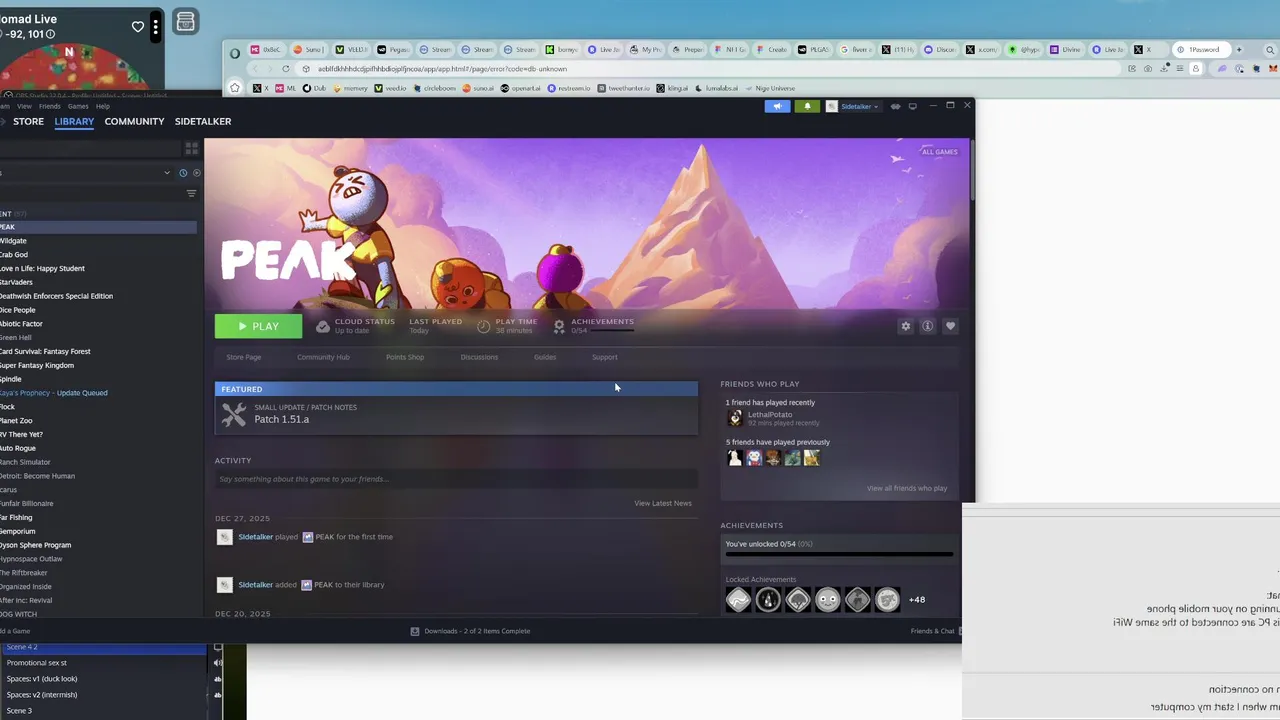1280x720 pixels.
Task: Click the achievements progress bar
Action: click(839, 553)
